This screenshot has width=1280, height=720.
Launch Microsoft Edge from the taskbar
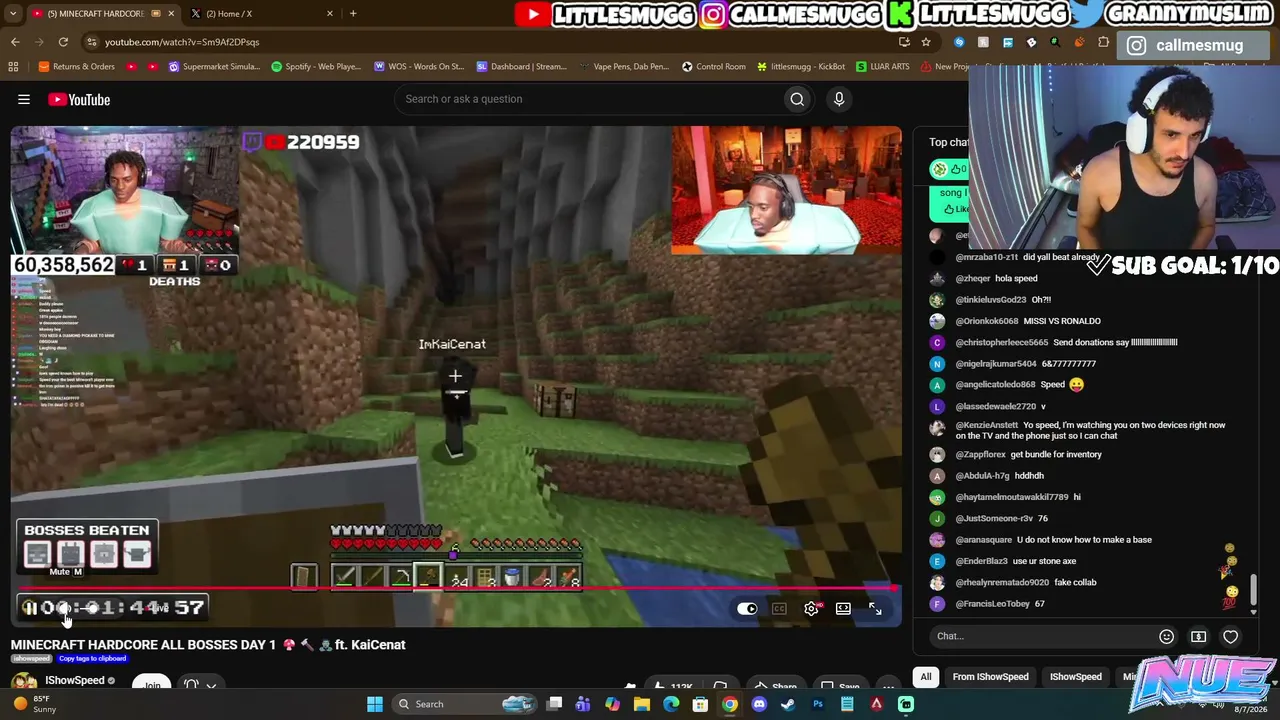[x=671, y=704]
